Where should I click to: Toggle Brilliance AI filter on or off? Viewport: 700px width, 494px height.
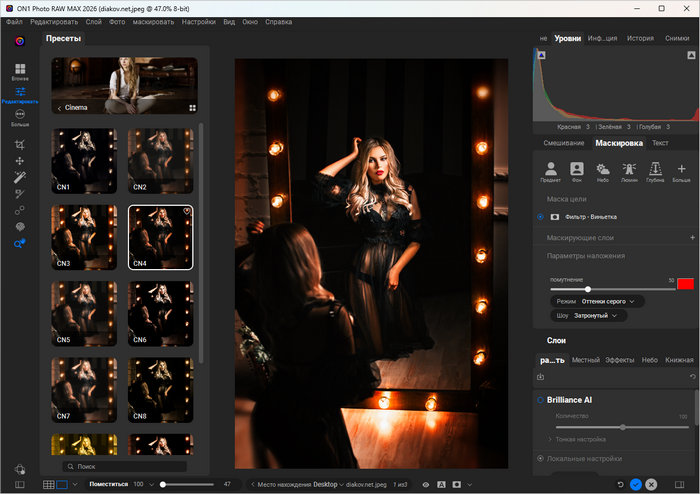click(541, 399)
